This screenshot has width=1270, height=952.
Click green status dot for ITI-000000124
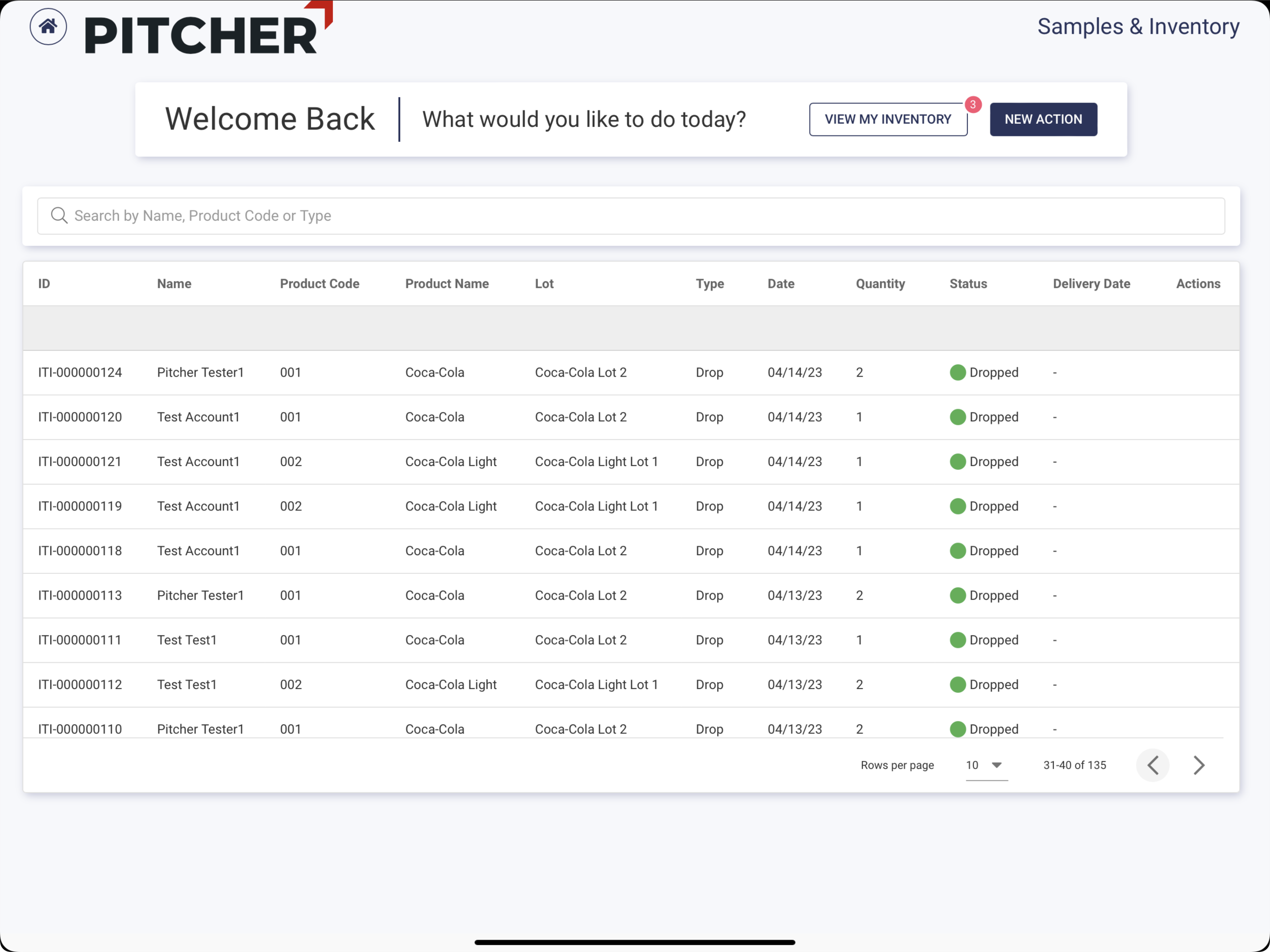(957, 372)
